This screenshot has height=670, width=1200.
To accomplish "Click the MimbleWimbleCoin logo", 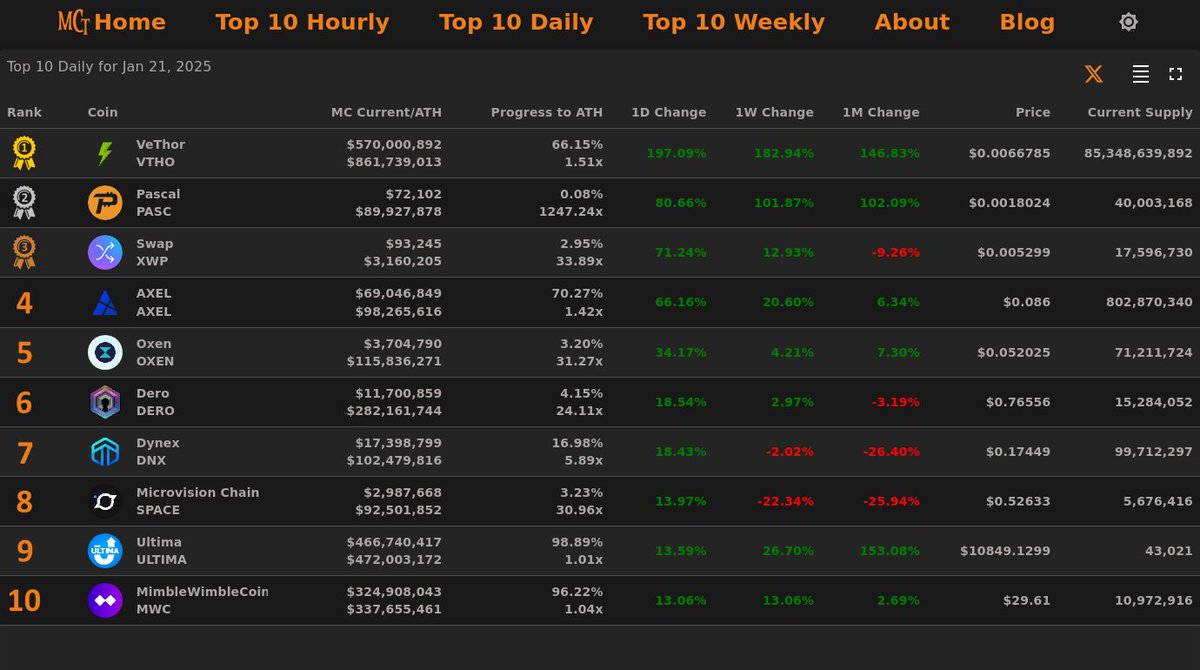I will (x=105, y=601).
